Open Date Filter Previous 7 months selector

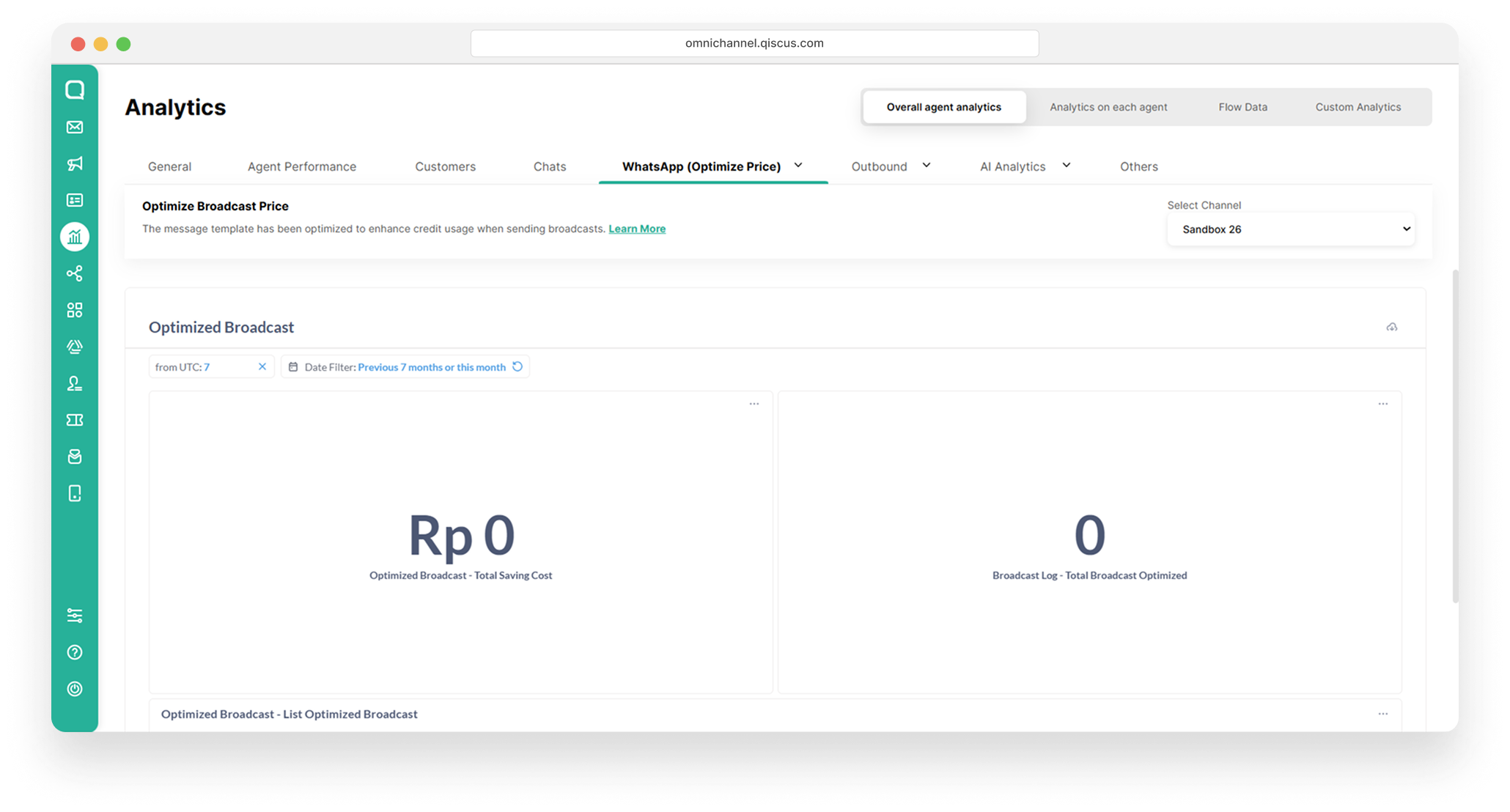tap(432, 367)
